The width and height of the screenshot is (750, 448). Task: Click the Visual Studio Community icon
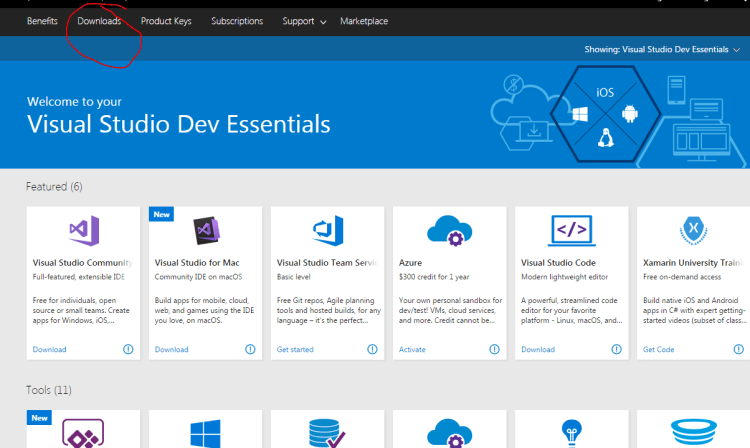click(84, 230)
